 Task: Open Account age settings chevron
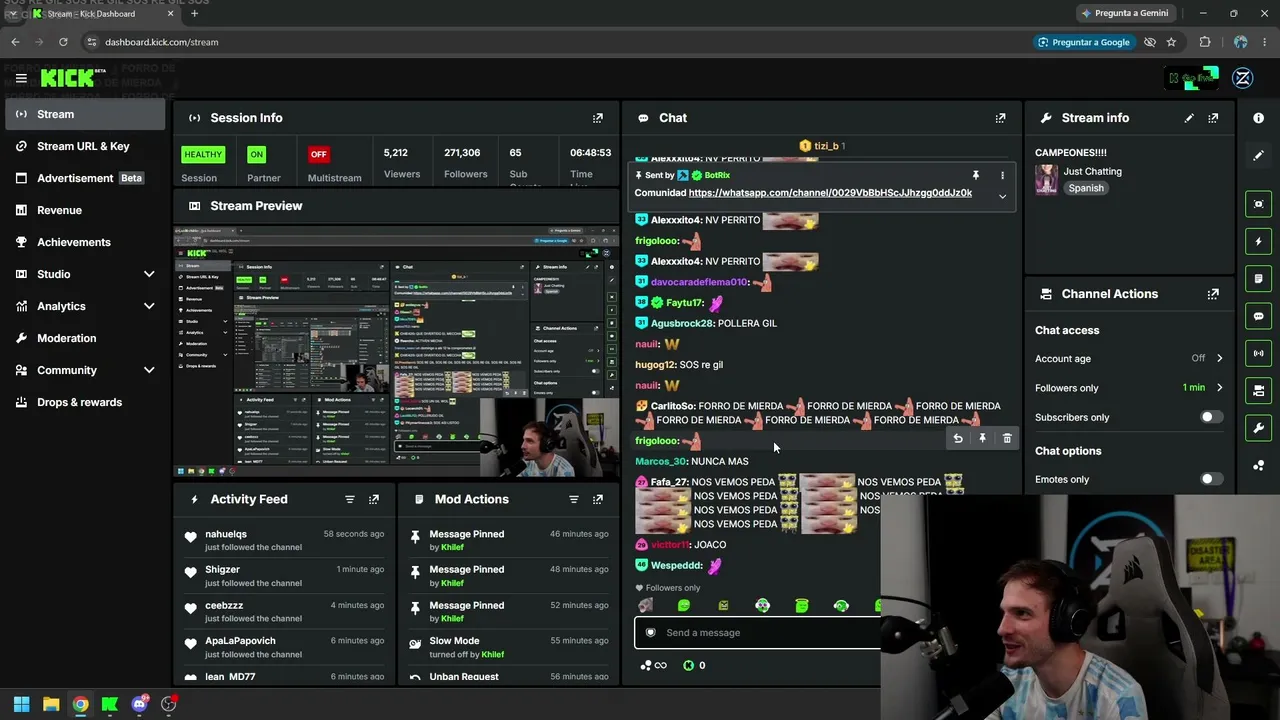pos(1219,358)
